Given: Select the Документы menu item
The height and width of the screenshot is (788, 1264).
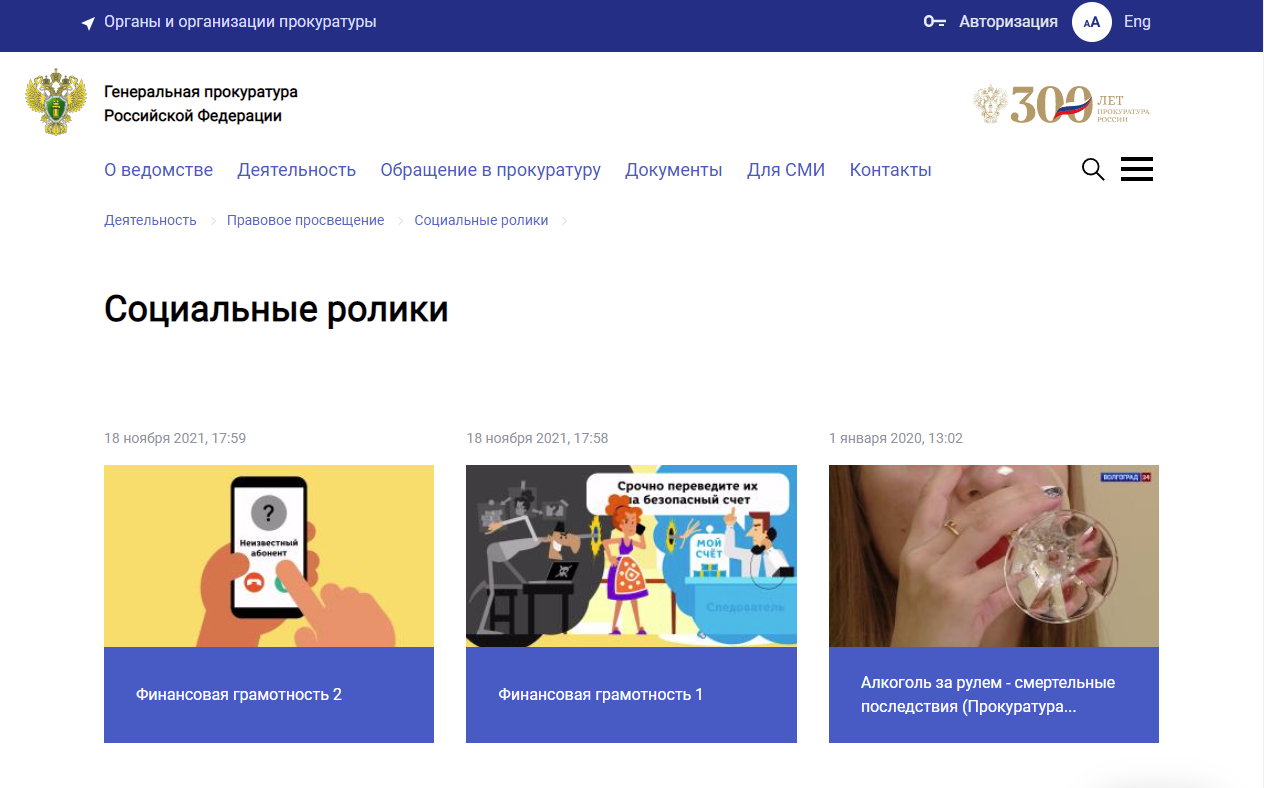Looking at the screenshot, I should (673, 170).
